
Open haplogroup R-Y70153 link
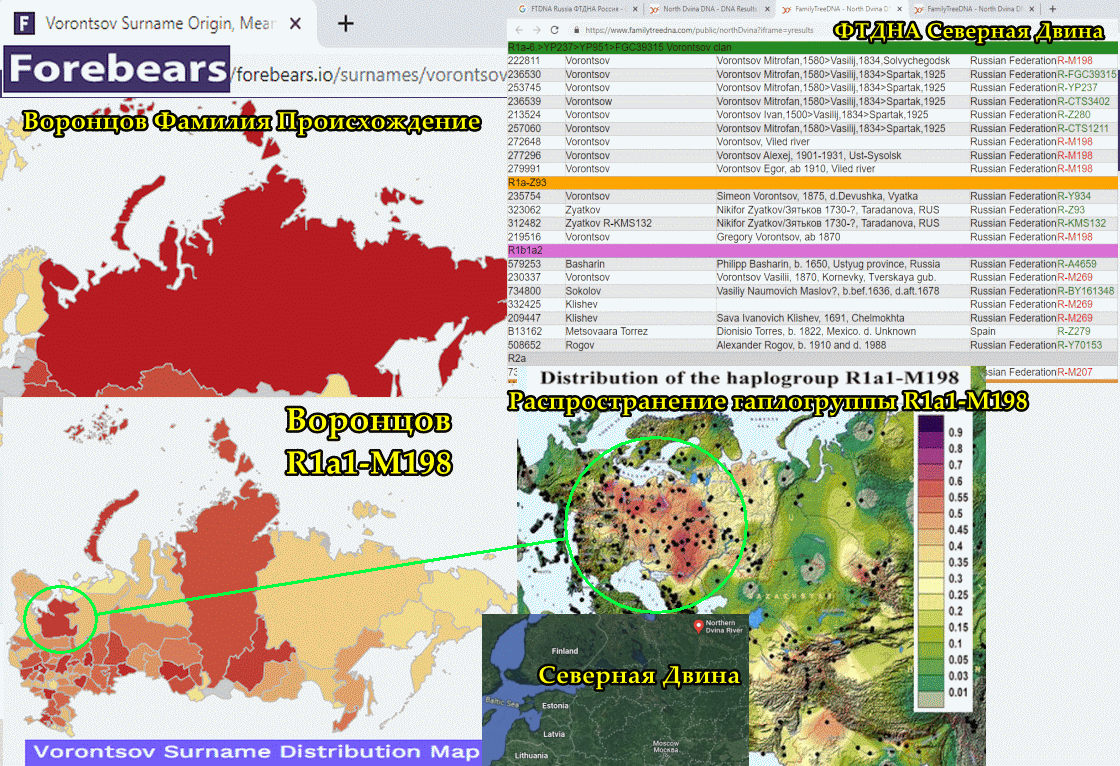pos(1079,345)
